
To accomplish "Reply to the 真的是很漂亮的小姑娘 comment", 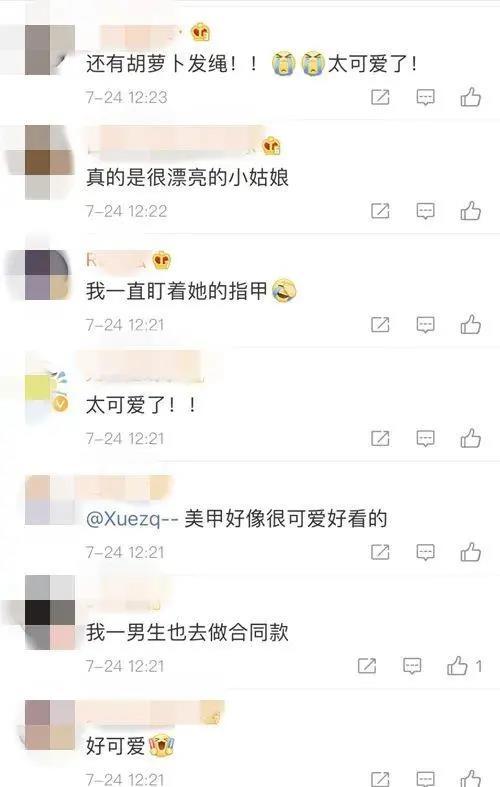I will pyautogui.click(x=425, y=211).
